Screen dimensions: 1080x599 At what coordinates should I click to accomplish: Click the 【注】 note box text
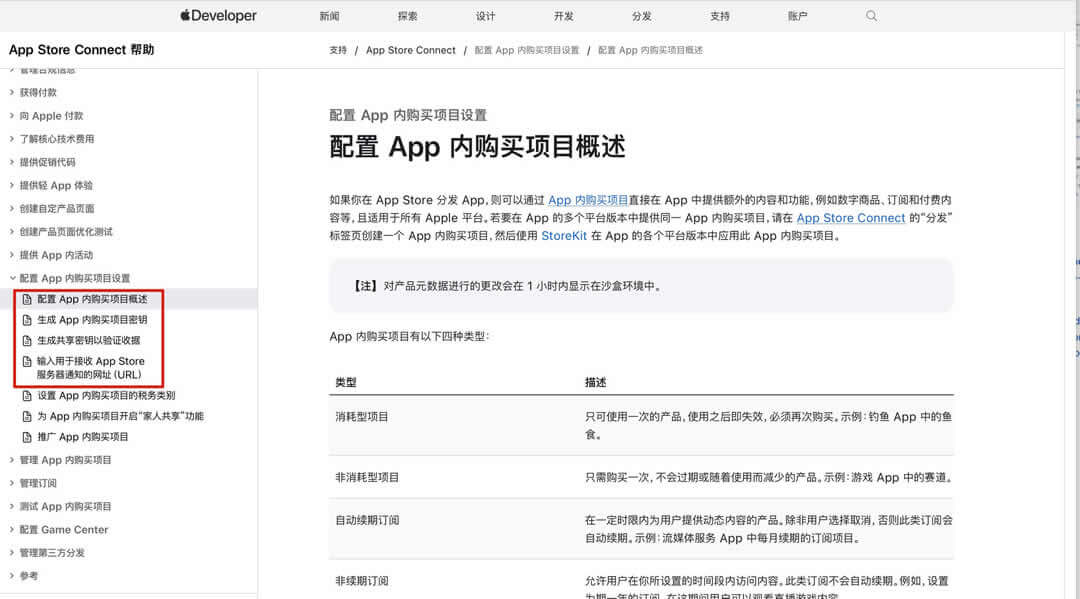pyautogui.click(x=508, y=286)
